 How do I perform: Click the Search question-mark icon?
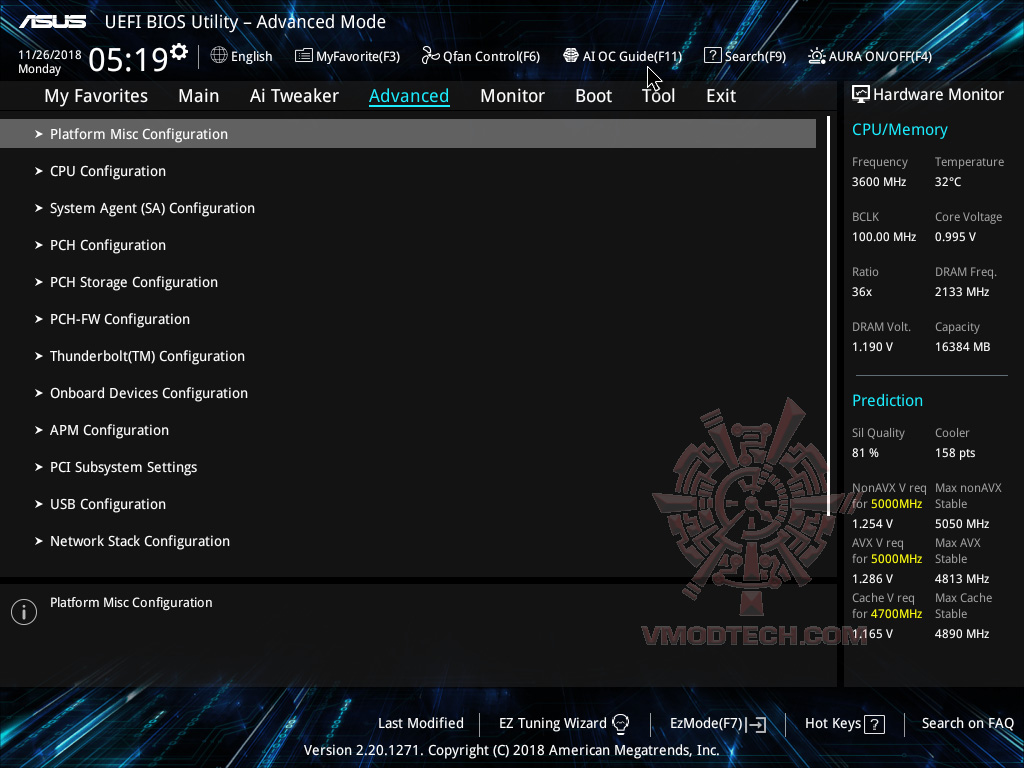point(712,56)
